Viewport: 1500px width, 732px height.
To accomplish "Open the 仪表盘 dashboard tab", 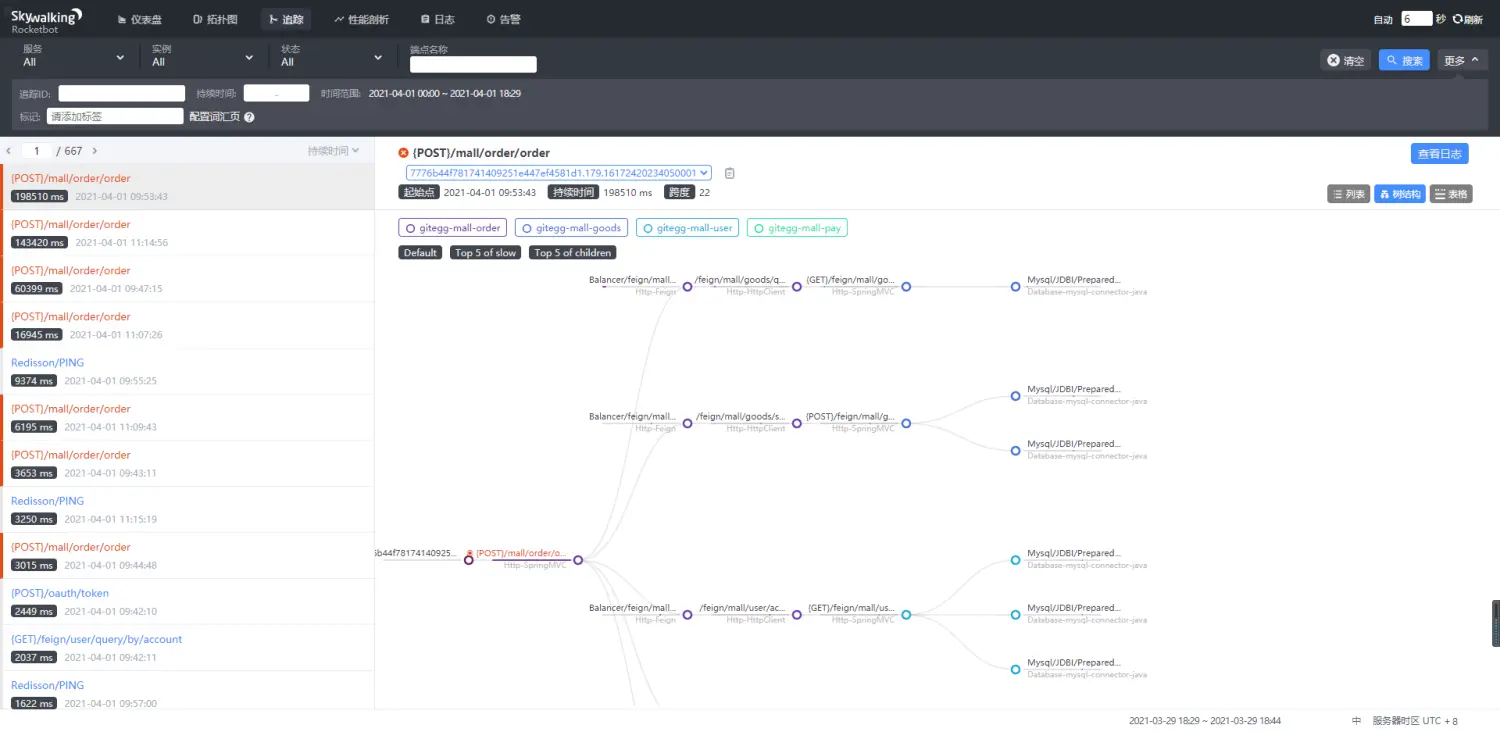I will point(141,19).
